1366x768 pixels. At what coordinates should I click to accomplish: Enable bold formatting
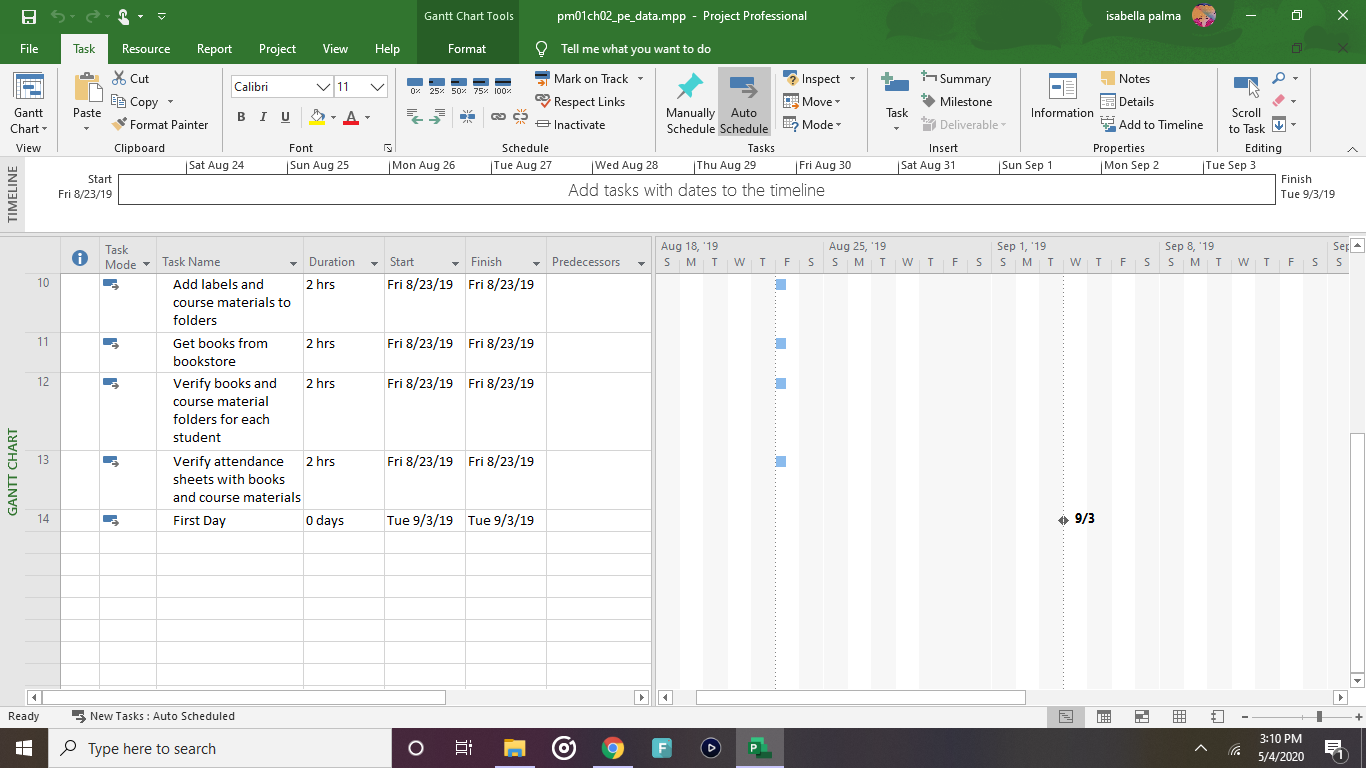[240, 117]
